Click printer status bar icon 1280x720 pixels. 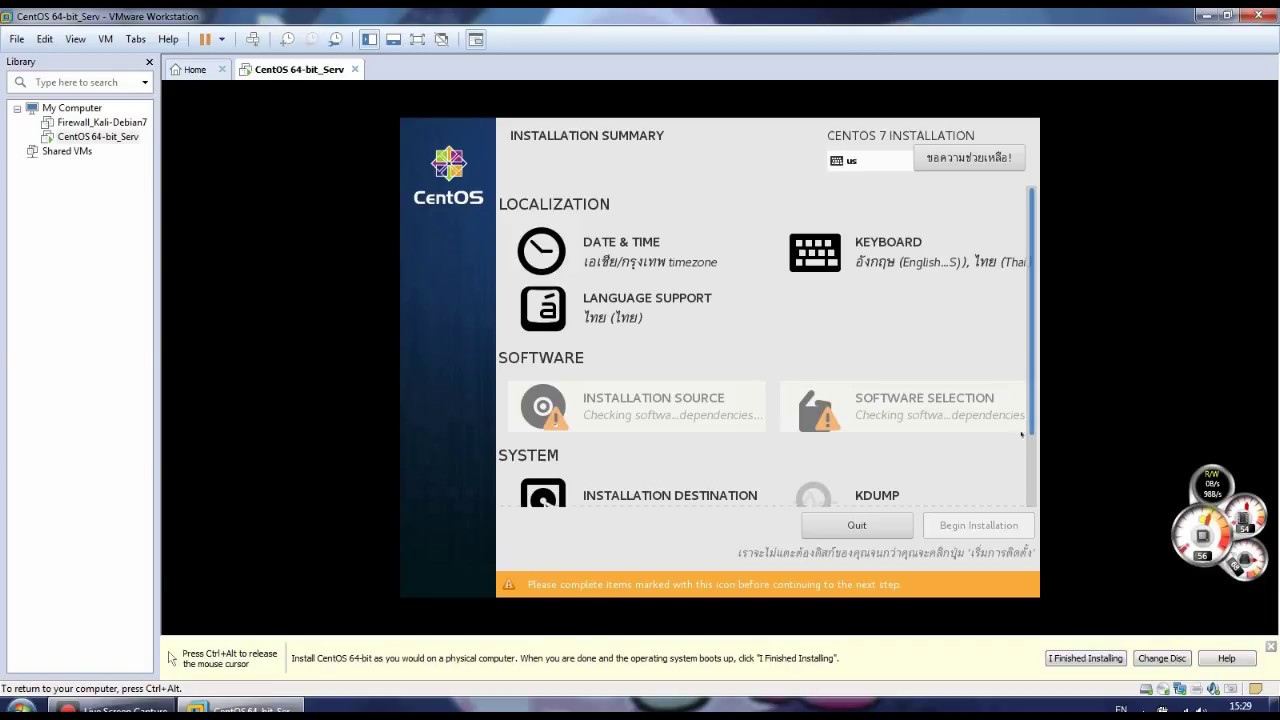(1196, 689)
